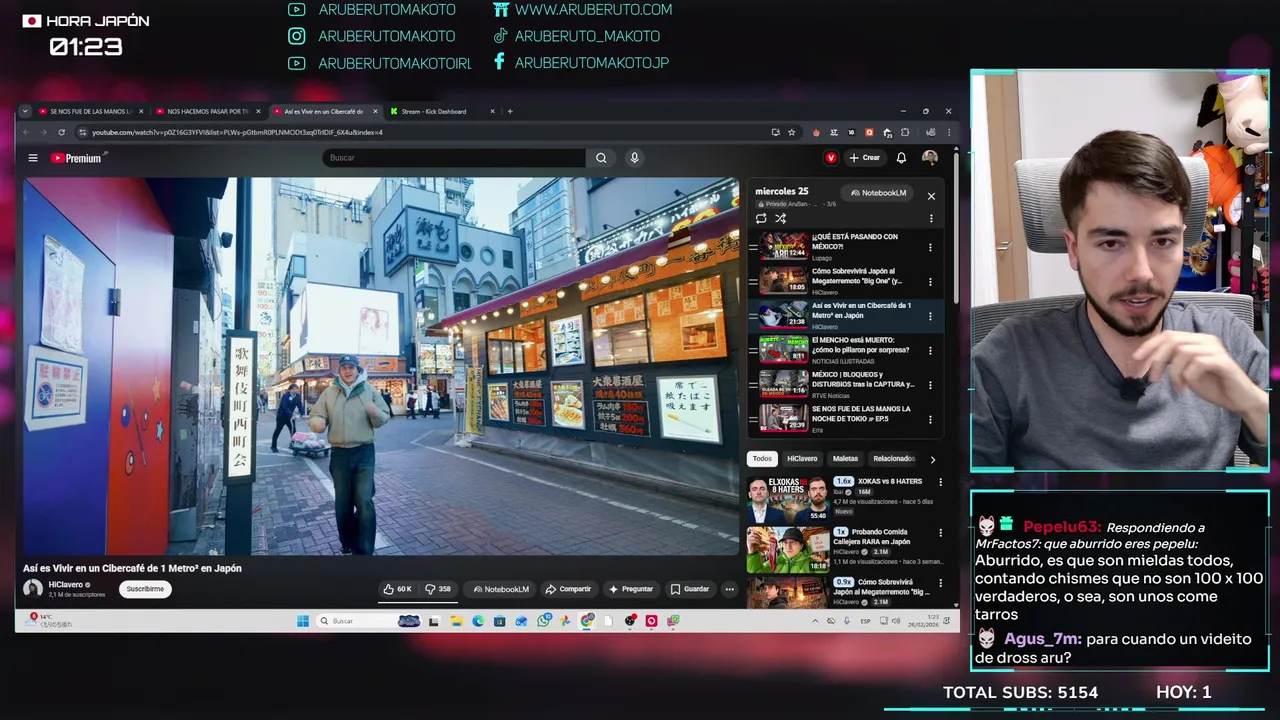This screenshot has width=1280, height=720.
Task: Select the HiClavero filter chip
Action: click(x=802, y=459)
